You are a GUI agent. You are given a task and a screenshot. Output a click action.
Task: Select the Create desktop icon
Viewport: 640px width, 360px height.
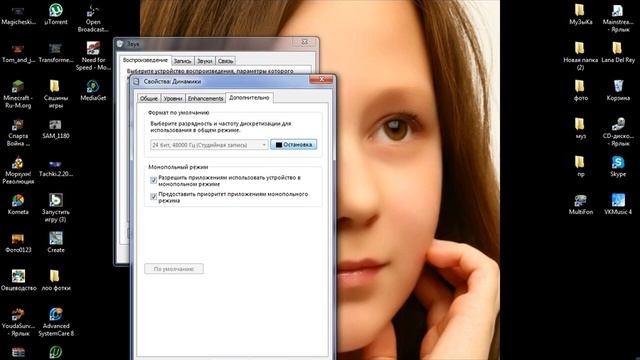56,239
